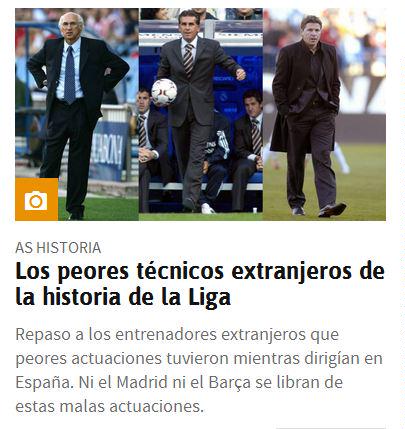Viewport: 405px width, 429px height.
Task: Open the article 'Los peores técnicos extranjeros' headline
Action: coord(200,284)
